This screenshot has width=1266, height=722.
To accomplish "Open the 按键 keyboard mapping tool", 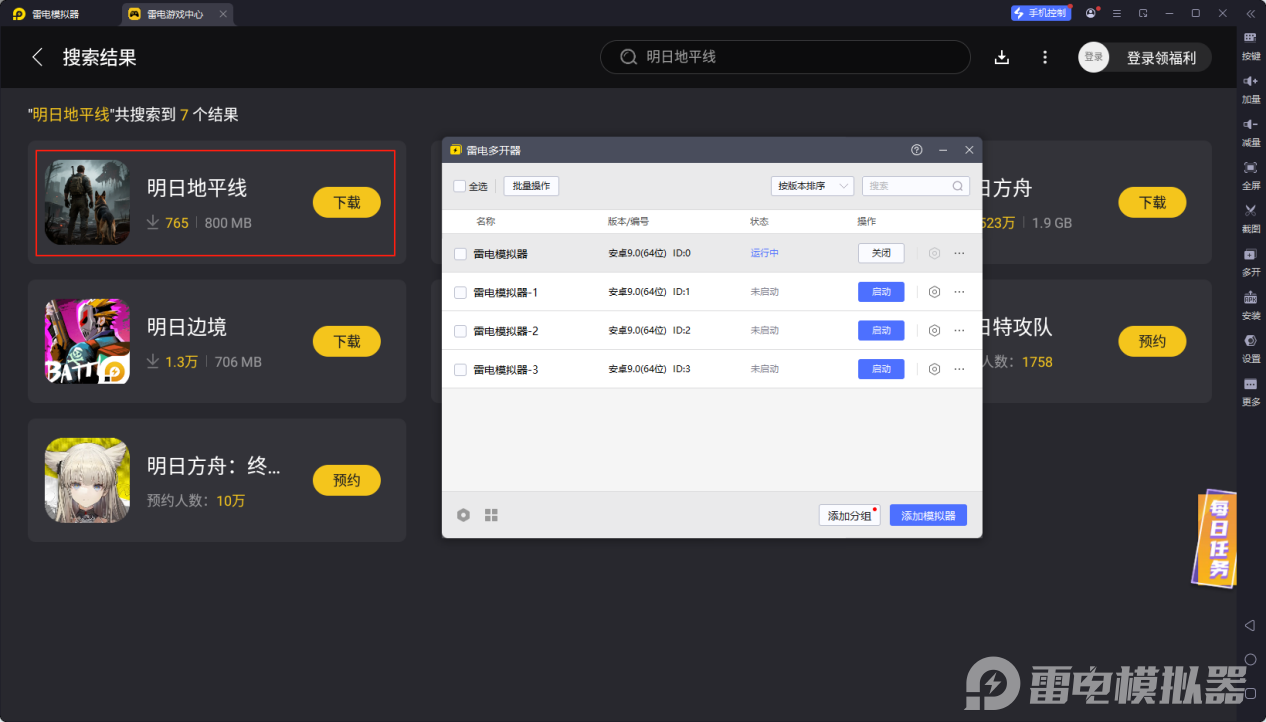I will pyautogui.click(x=1250, y=44).
